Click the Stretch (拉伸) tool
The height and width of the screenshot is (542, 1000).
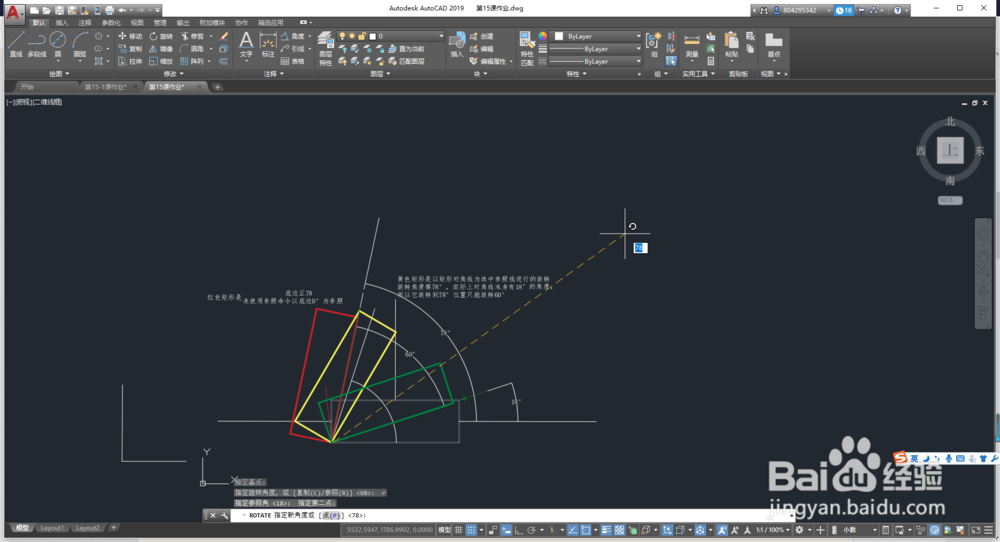click(x=130, y=61)
